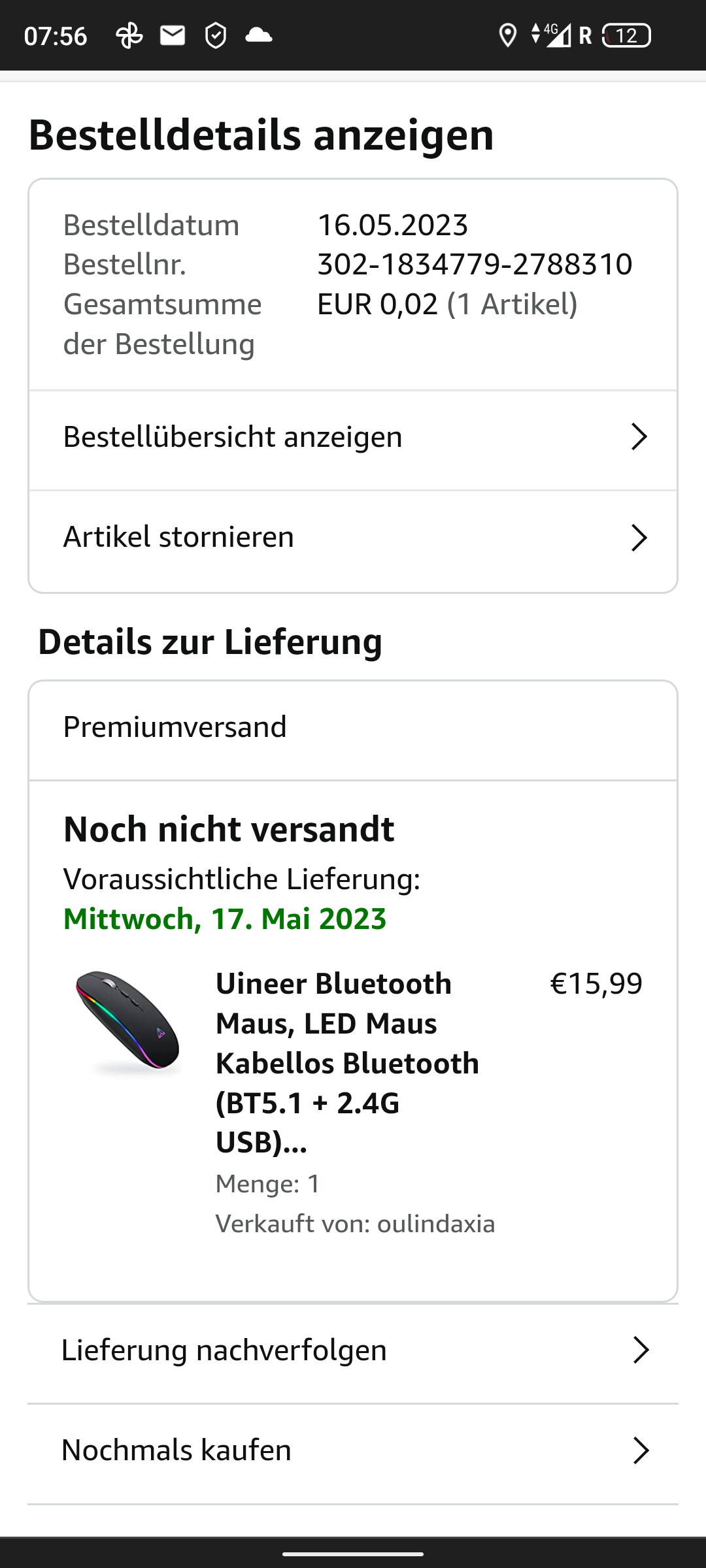
Task: Tap the cloud notification icon
Action: [259, 35]
